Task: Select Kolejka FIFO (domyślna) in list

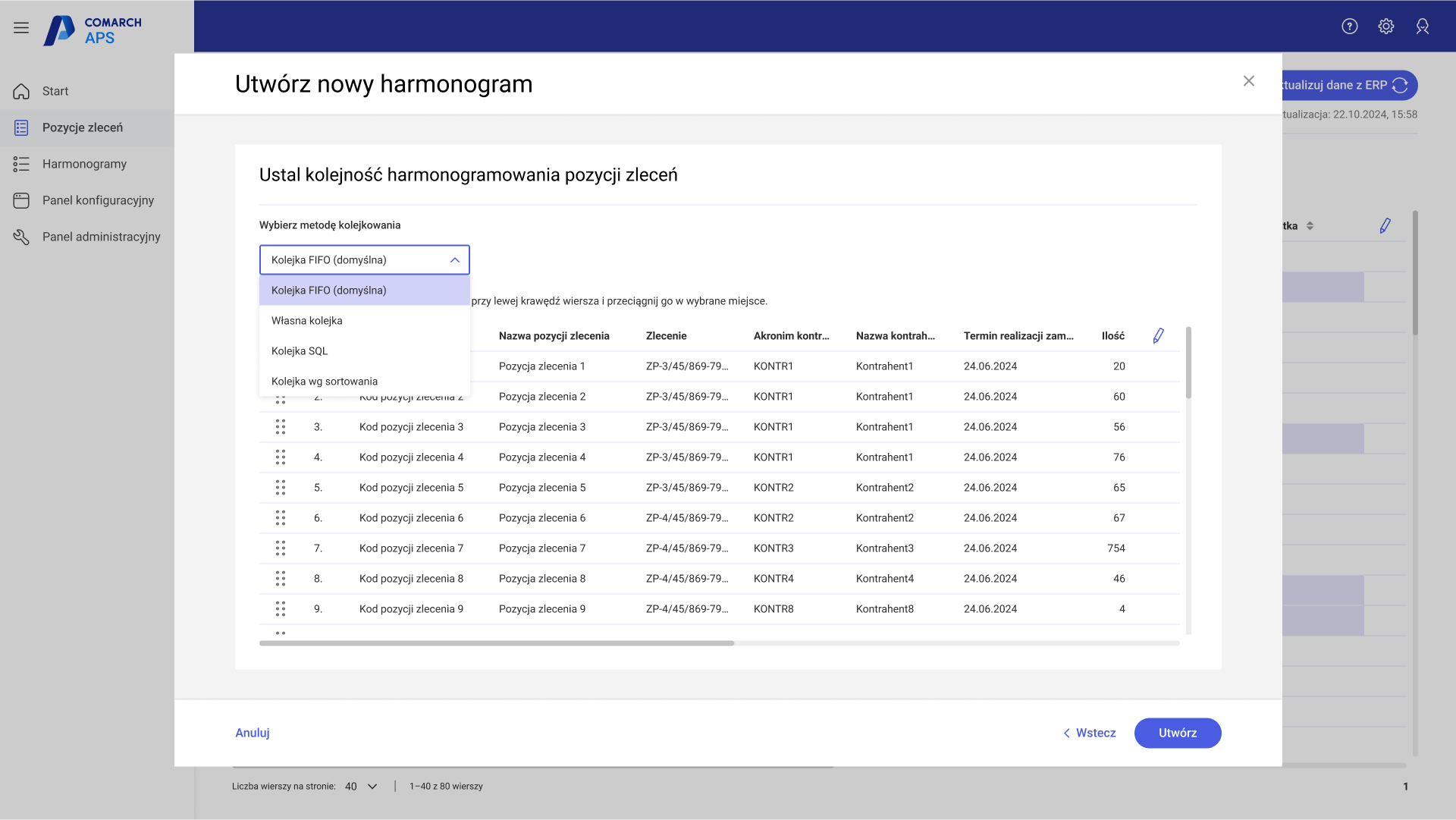Action: (x=329, y=291)
